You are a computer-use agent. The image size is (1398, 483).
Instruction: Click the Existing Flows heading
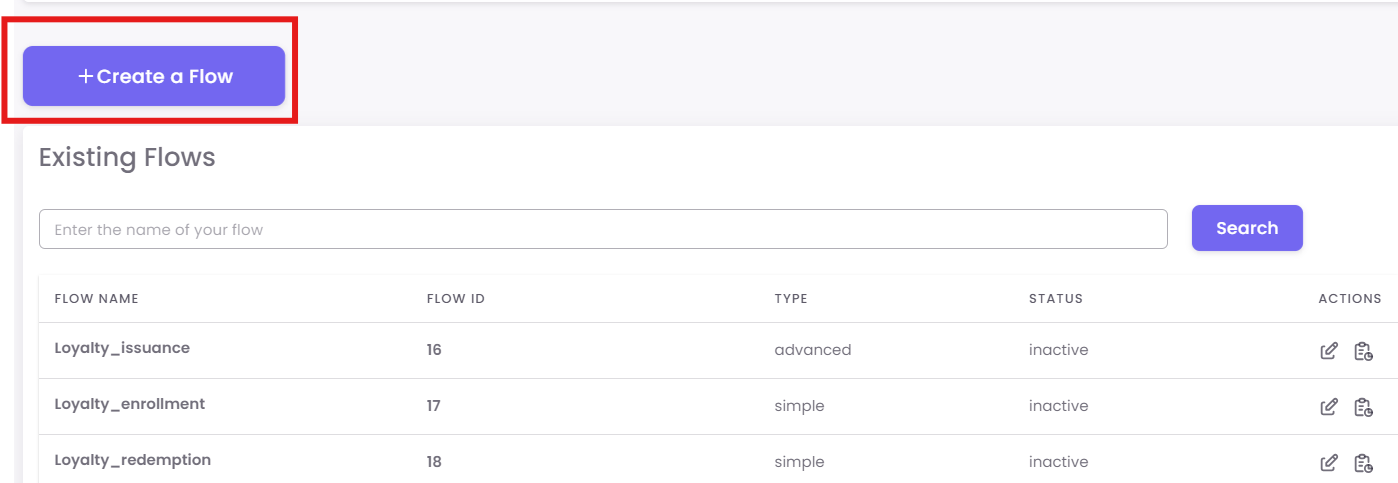point(127,157)
